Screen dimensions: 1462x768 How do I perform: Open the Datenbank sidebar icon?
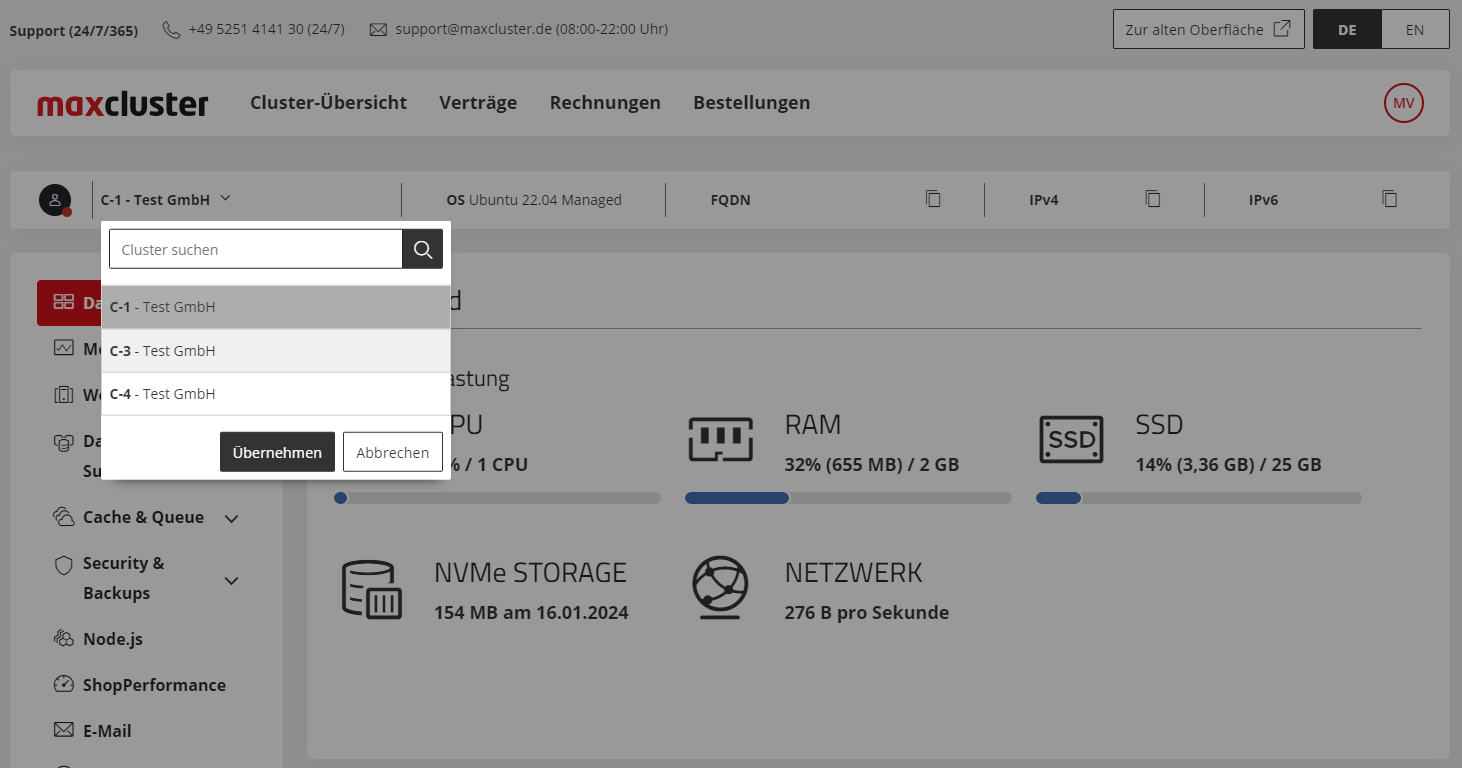[x=64, y=441]
